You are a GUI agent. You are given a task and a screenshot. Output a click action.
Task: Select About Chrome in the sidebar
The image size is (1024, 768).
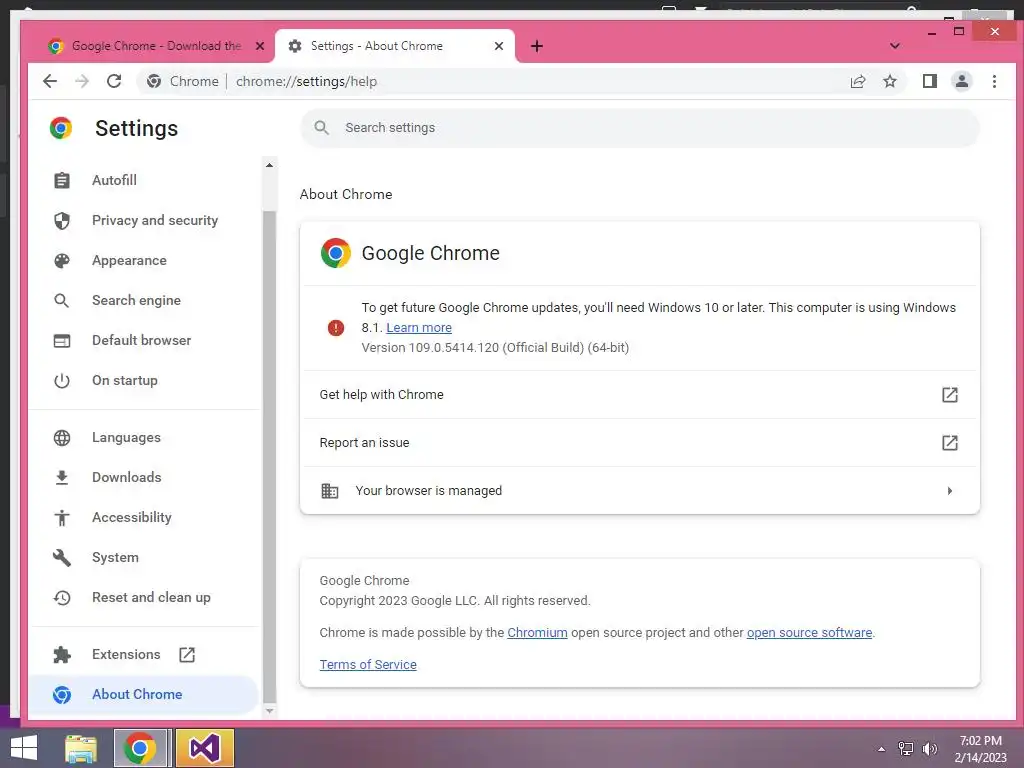coord(144,694)
